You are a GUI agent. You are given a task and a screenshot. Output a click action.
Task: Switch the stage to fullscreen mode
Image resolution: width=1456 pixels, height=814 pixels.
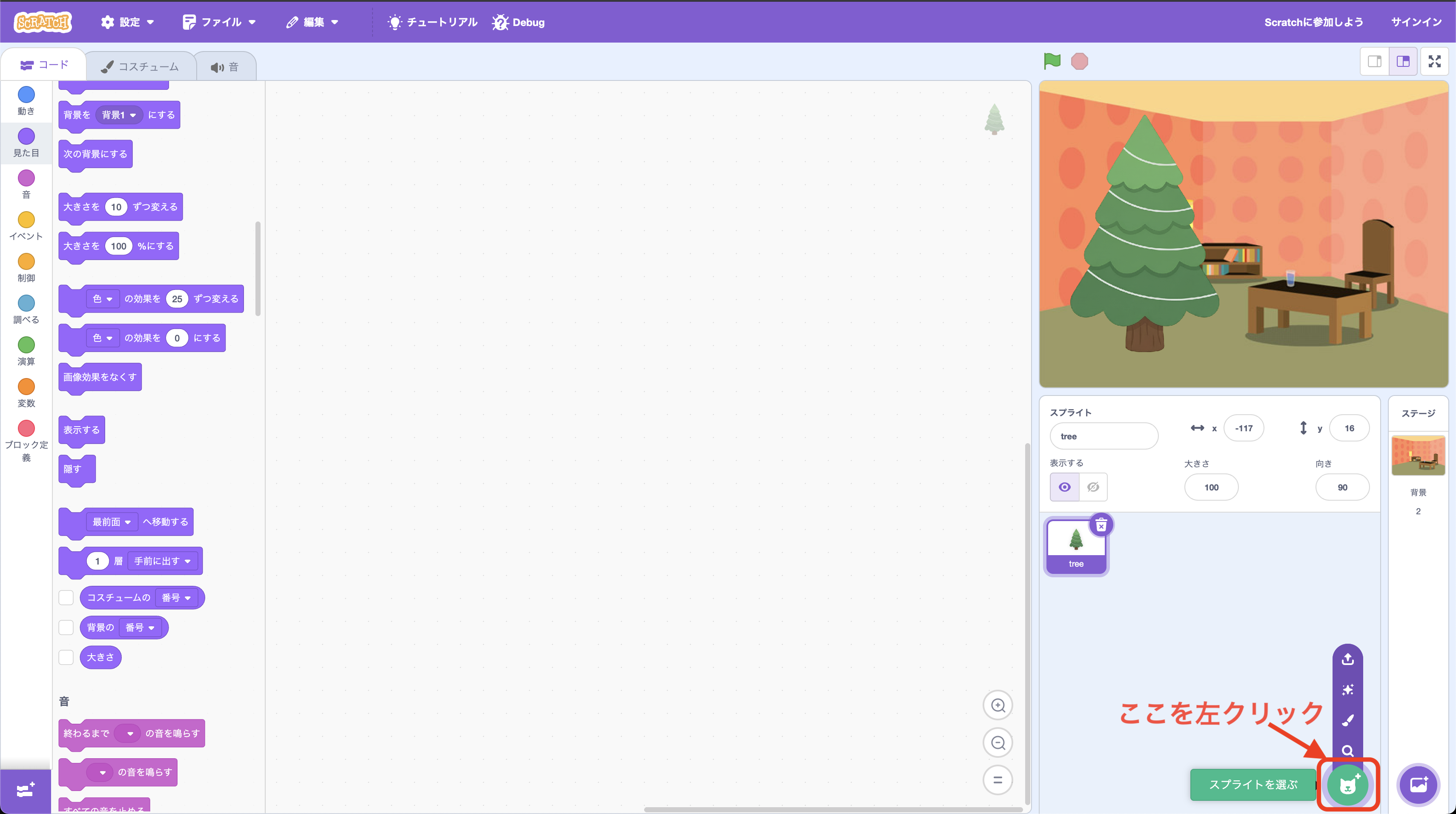coord(1435,61)
